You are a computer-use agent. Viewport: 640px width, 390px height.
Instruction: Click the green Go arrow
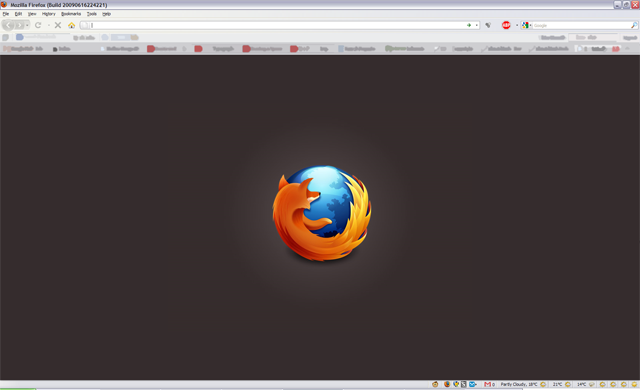[x=469, y=25]
